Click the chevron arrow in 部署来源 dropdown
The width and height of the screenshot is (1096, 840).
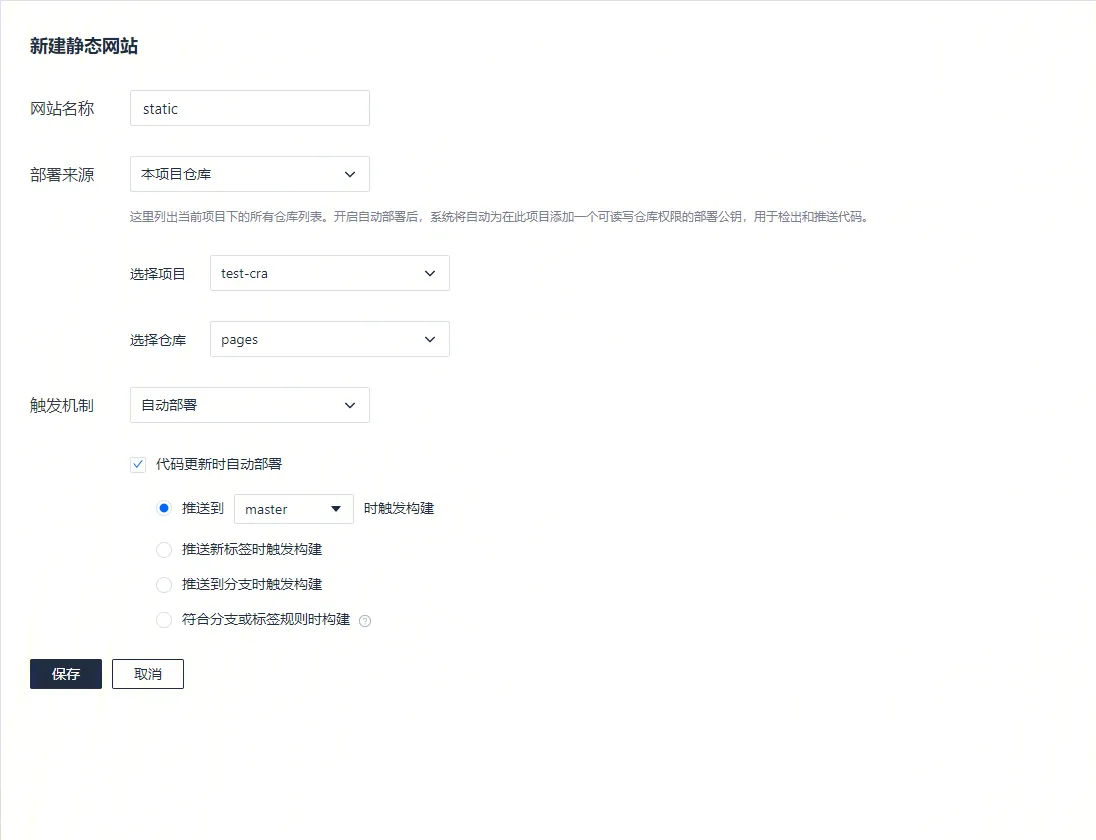click(x=350, y=174)
